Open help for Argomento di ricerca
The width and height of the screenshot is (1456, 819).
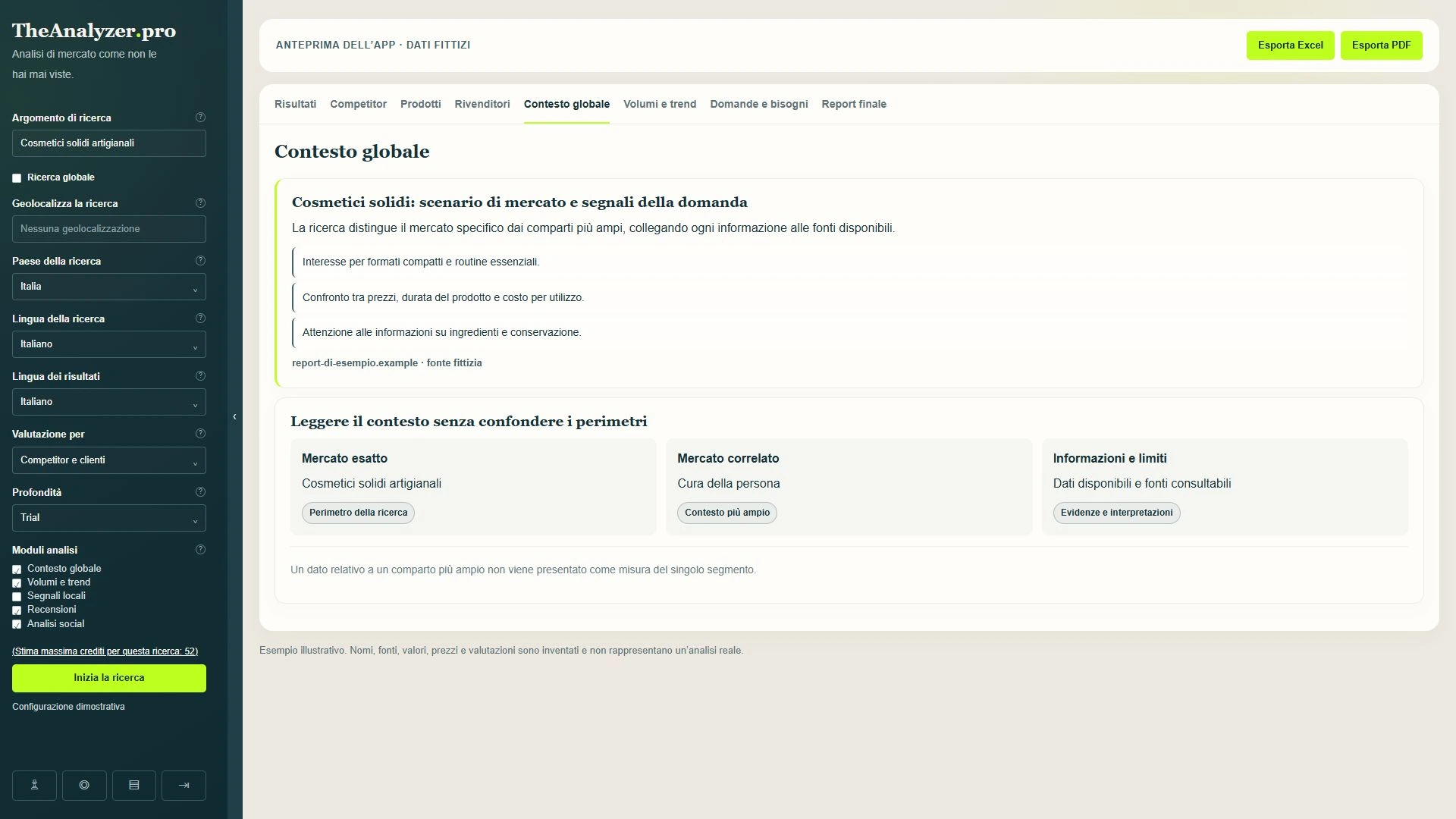[200, 118]
